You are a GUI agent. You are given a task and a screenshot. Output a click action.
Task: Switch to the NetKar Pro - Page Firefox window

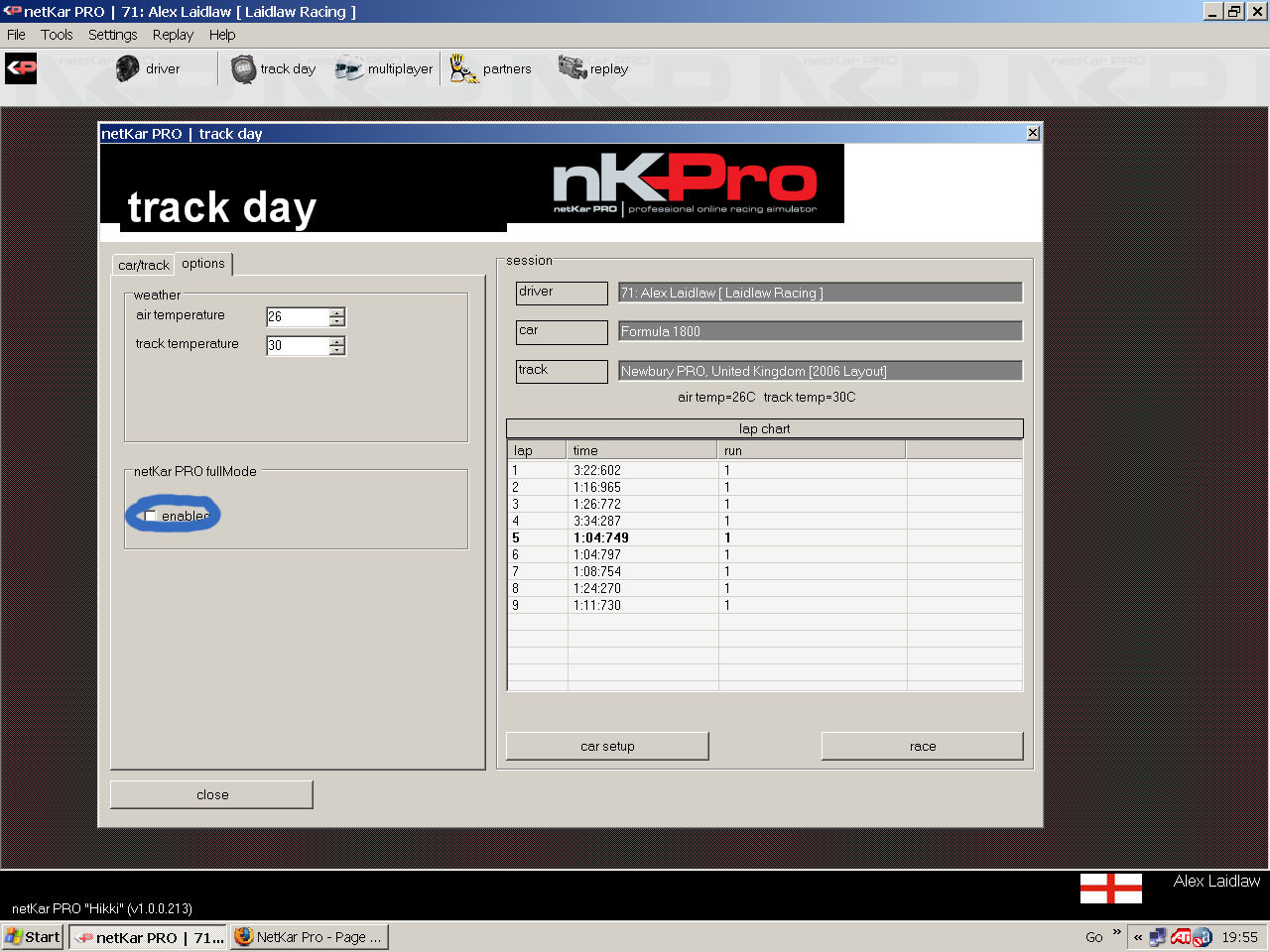tap(309, 937)
